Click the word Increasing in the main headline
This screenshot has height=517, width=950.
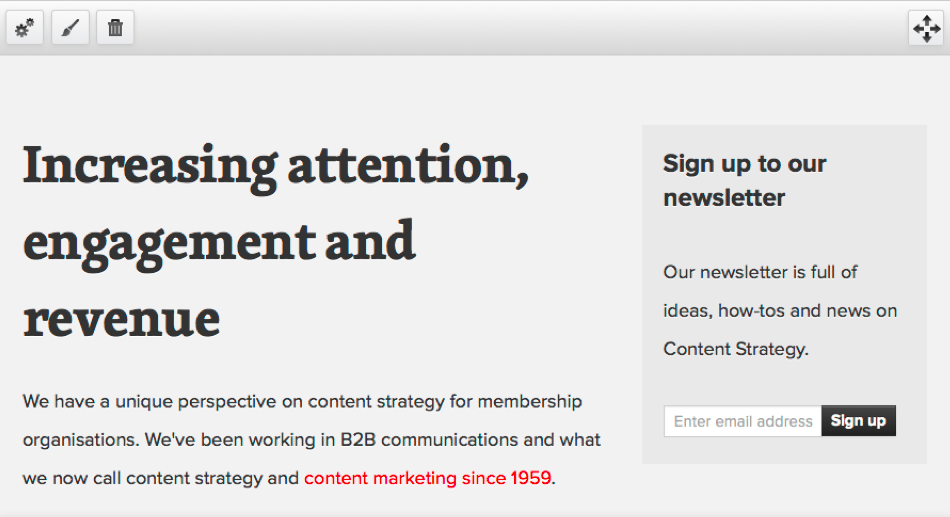pos(150,166)
